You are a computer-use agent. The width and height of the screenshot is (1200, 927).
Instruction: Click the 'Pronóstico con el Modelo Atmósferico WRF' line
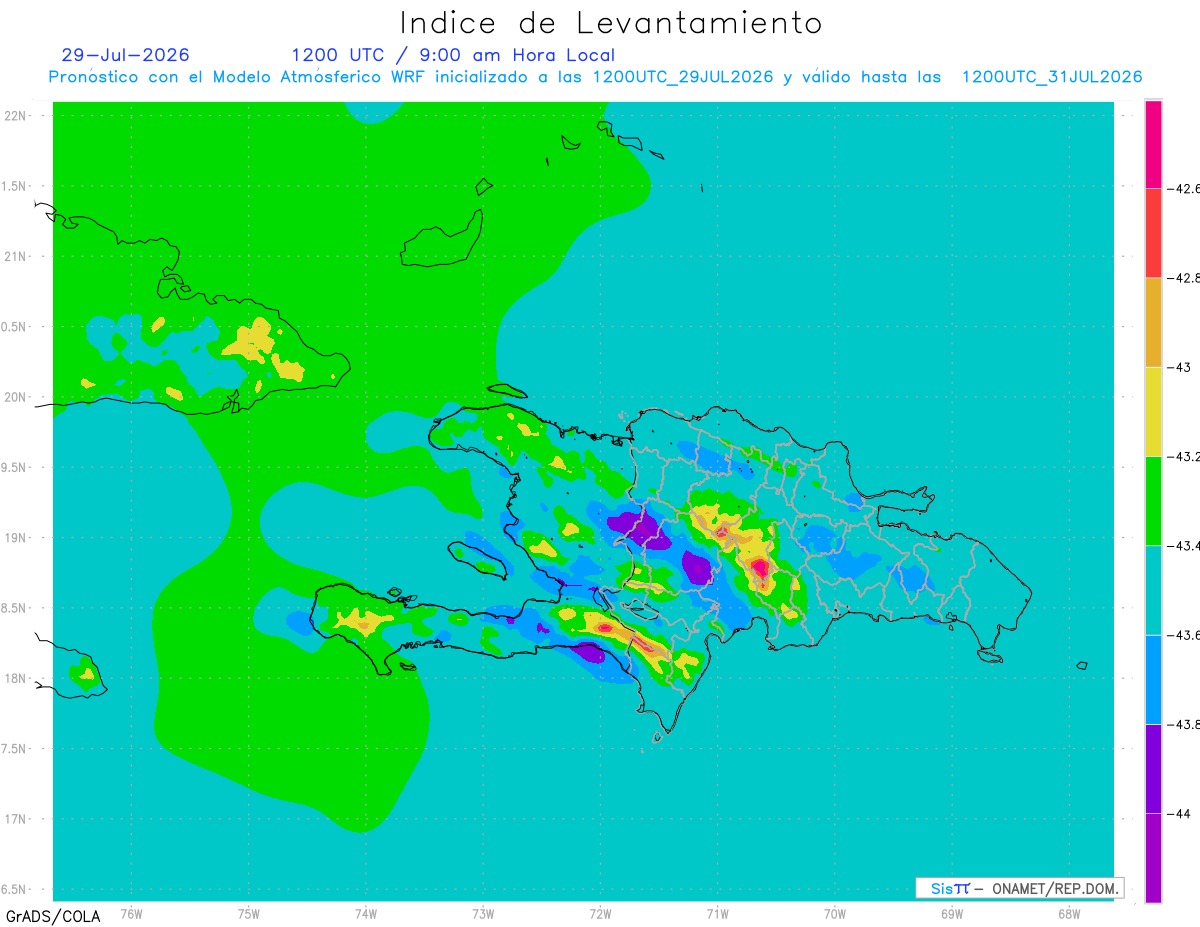pyautogui.click(x=595, y=77)
